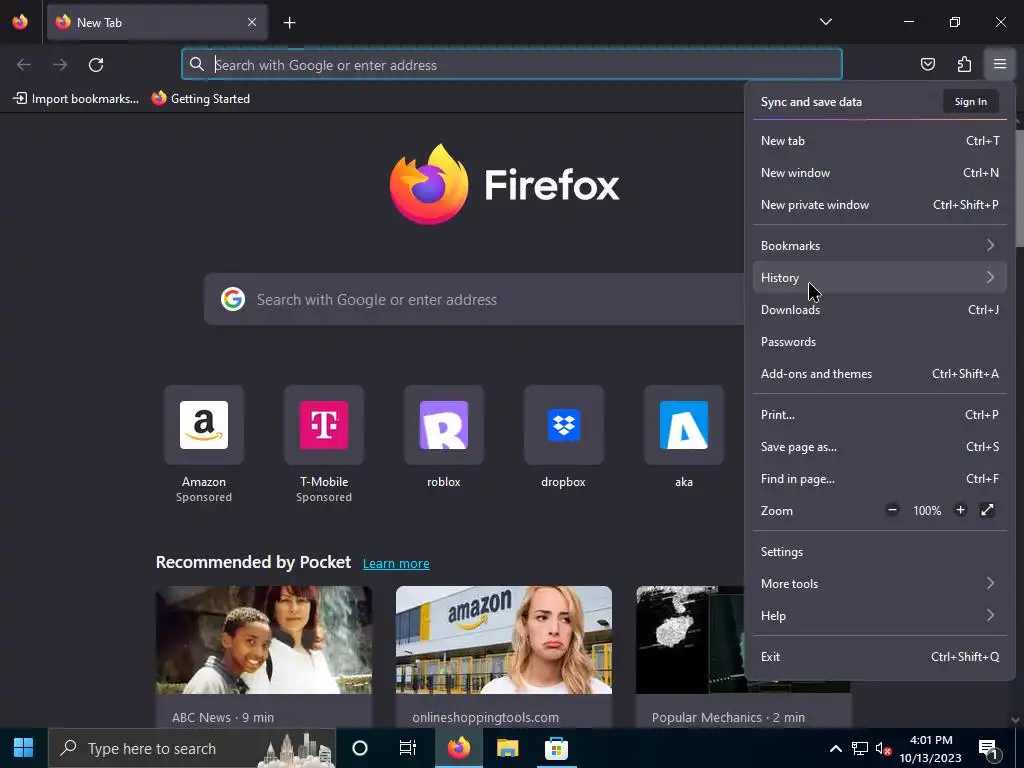Screen dimensions: 1024x768
Task: Click the address bar input field
Action: 511,65
